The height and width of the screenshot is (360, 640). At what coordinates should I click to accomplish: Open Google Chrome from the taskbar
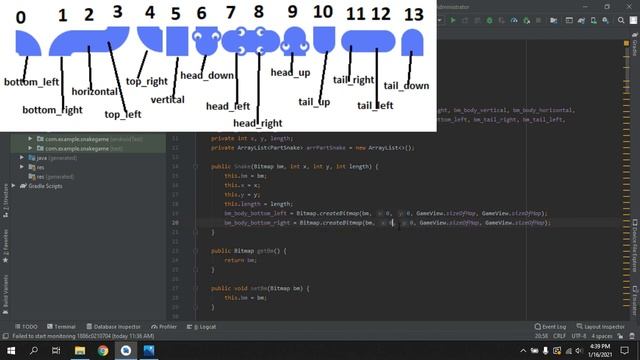click(x=103, y=351)
